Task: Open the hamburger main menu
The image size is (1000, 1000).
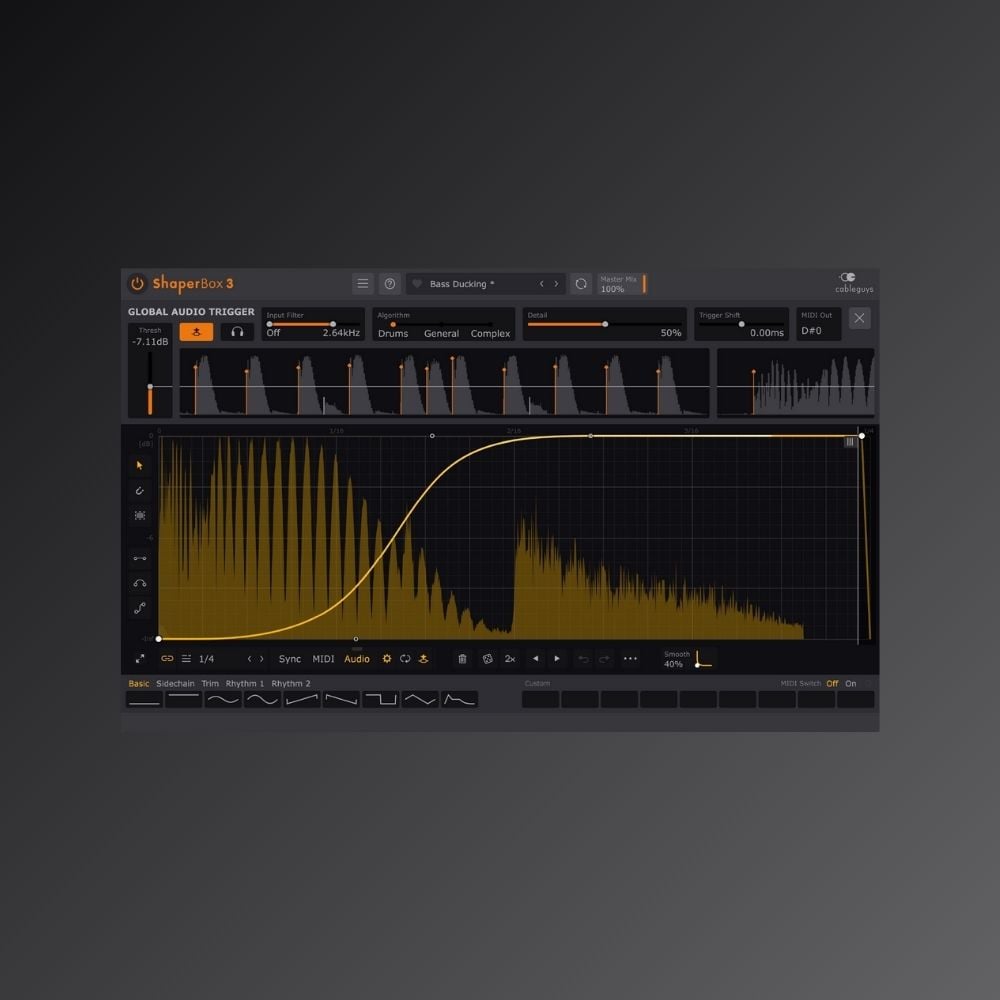Action: click(x=362, y=283)
